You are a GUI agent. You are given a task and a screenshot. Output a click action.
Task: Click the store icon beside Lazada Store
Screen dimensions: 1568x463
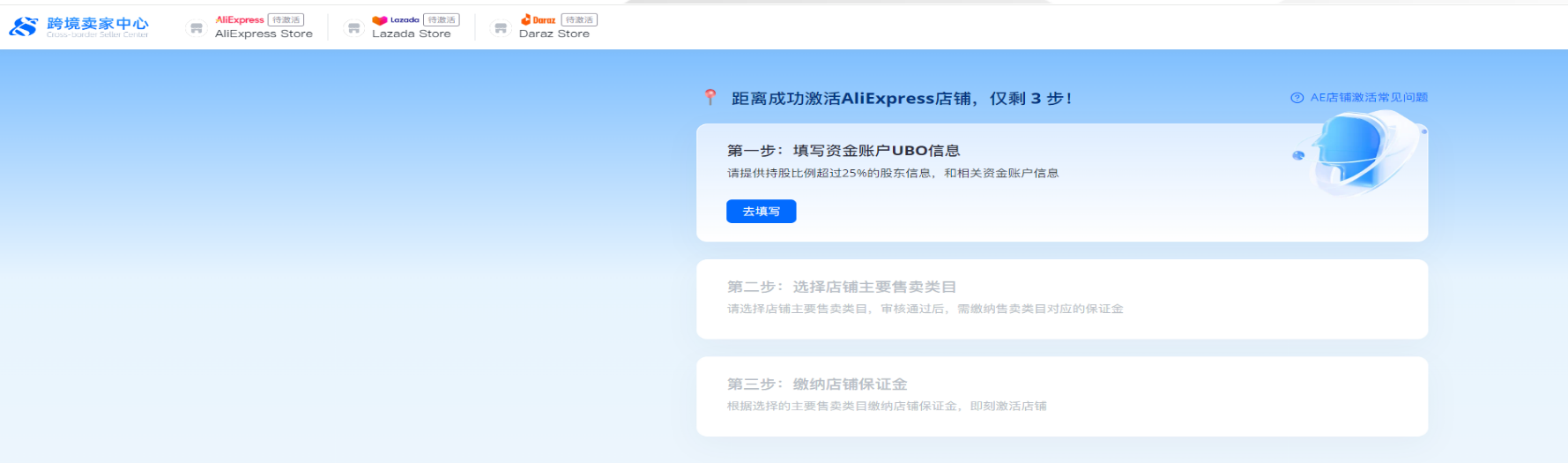click(353, 28)
